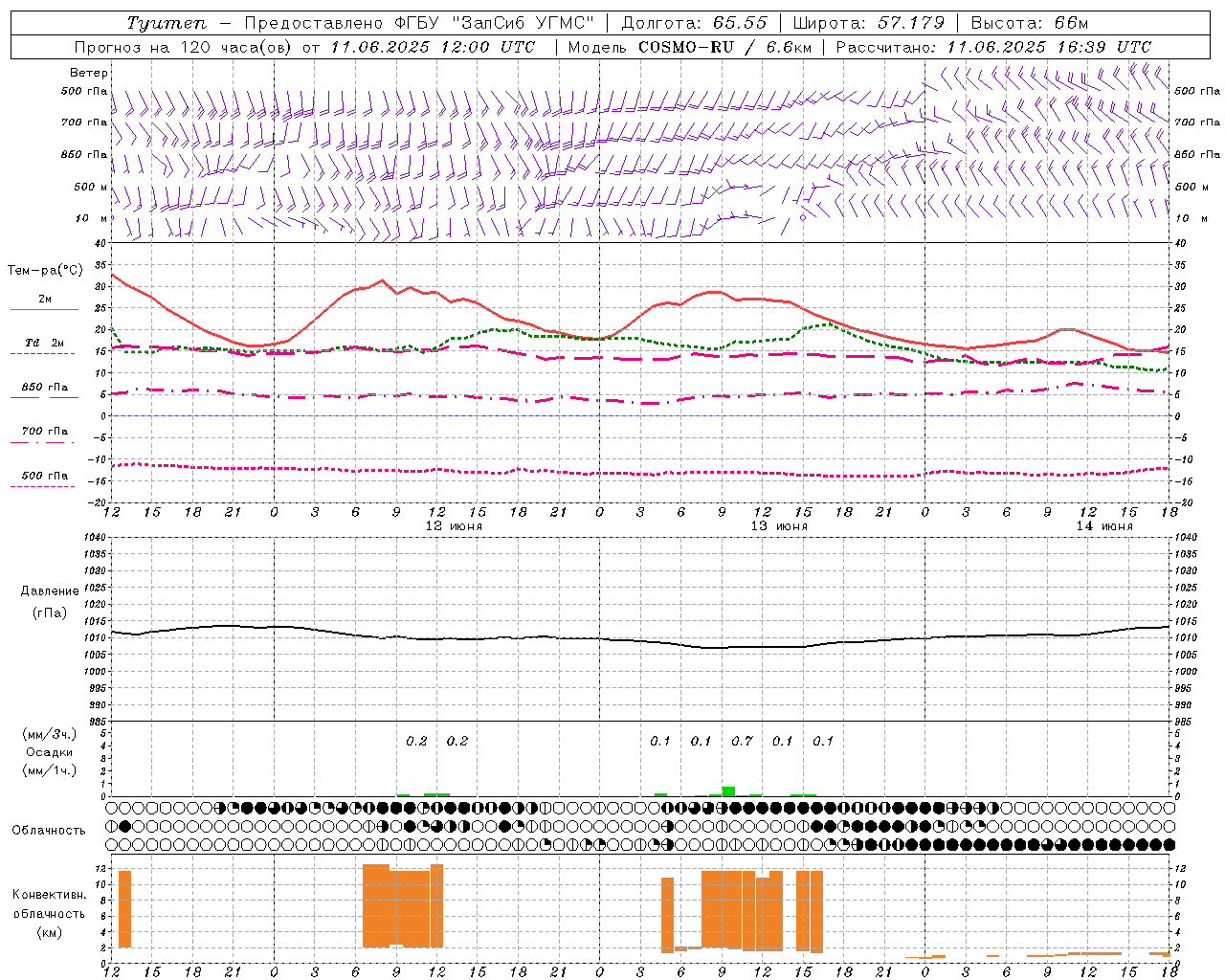Click the "Высота: 66м" elevation value

tap(1030, 23)
